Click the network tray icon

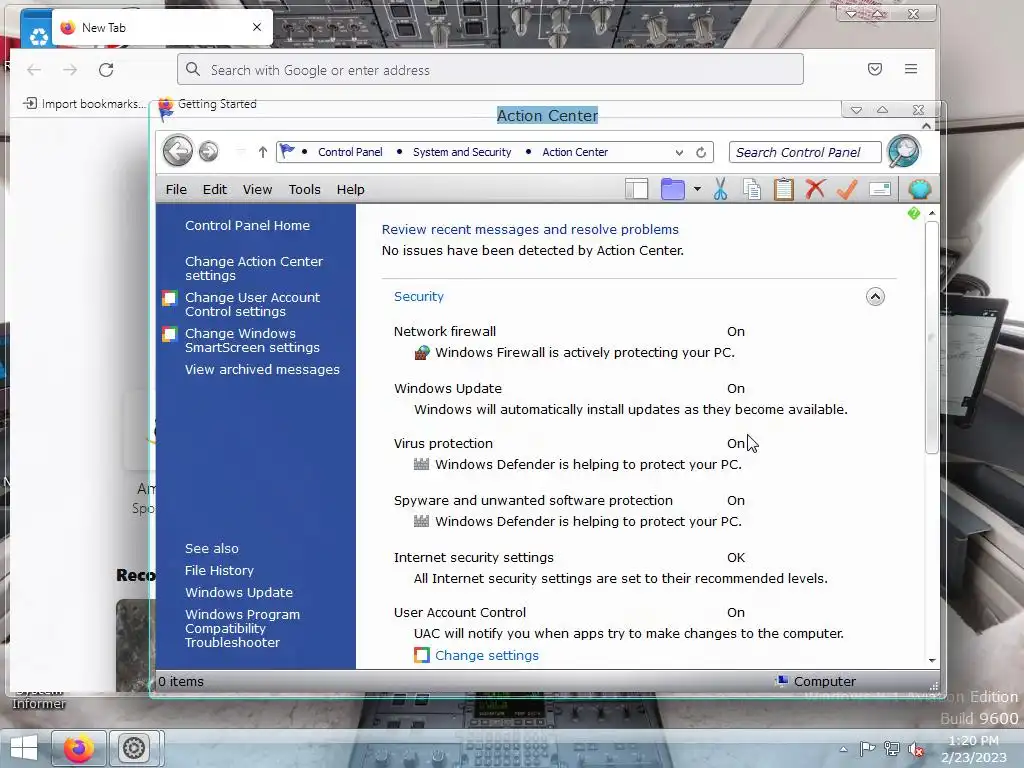click(x=891, y=748)
